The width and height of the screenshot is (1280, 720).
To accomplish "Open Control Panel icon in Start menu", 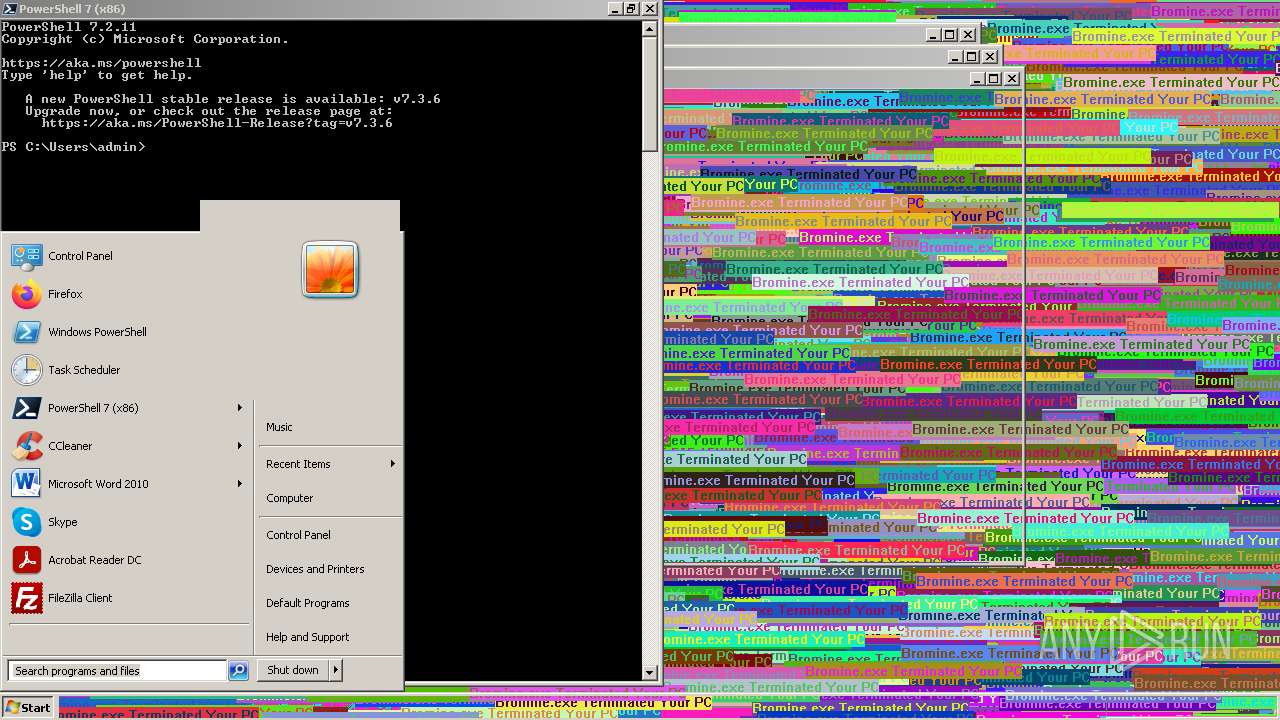I will [x=27, y=256].
